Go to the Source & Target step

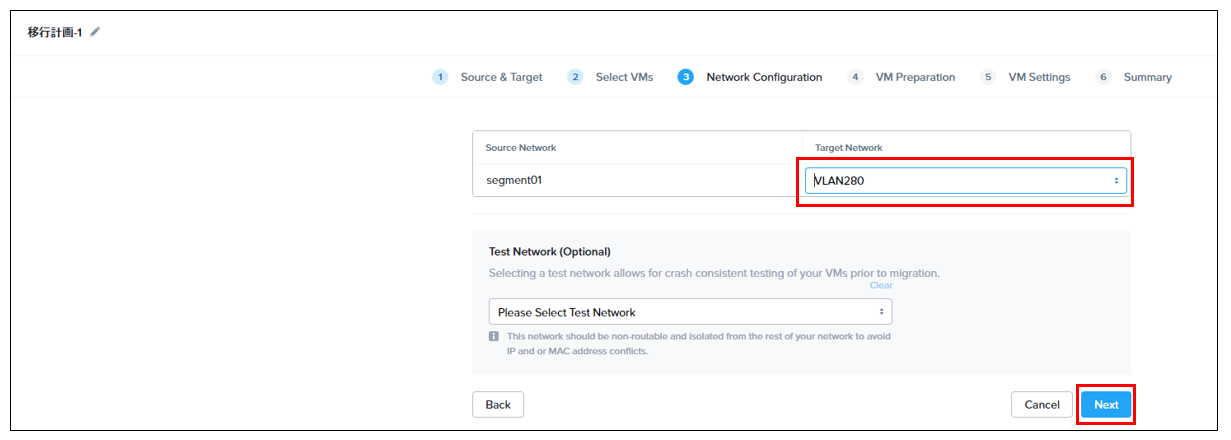(x=501, y=77)
